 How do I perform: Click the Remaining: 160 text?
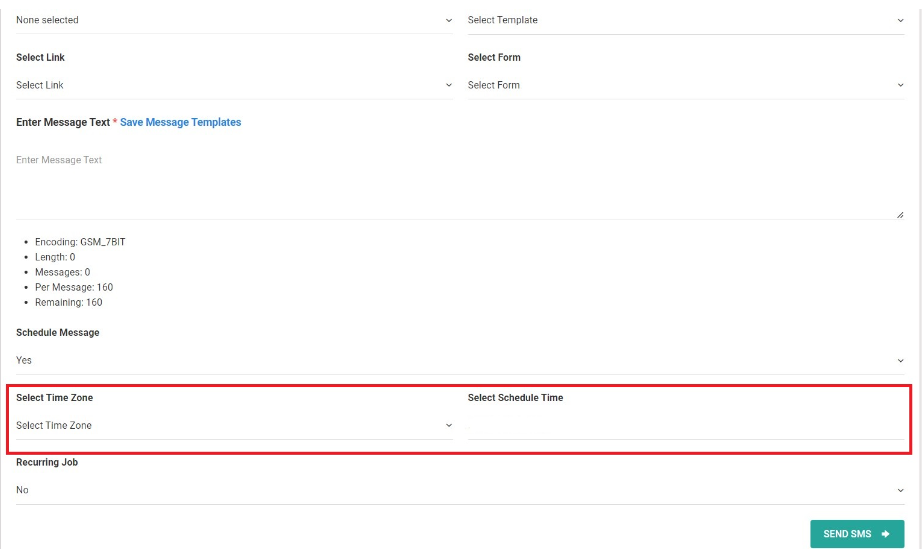pyautogui.click(x=69, y=302)
